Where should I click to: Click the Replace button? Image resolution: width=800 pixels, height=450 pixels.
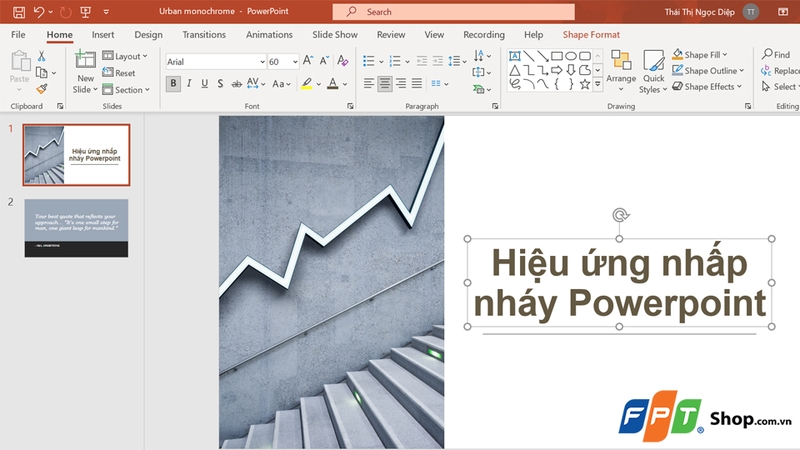(x=780, y=70)
